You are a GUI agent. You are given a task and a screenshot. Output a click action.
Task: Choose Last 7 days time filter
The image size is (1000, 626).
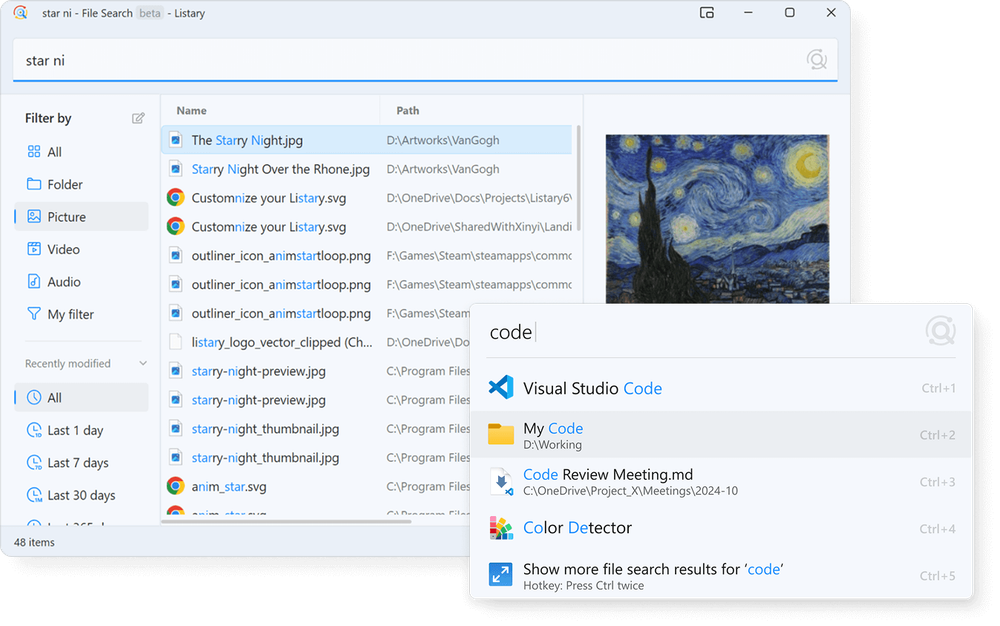[x=81, y=463]
